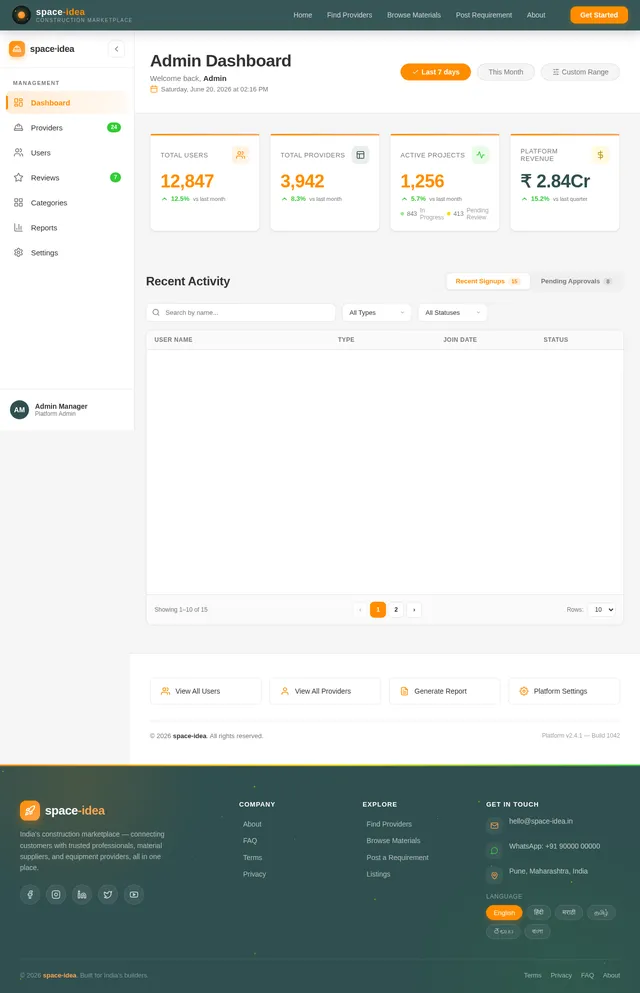
Task: Jump to page 2 of results
Action: click(x=396, y=609)
